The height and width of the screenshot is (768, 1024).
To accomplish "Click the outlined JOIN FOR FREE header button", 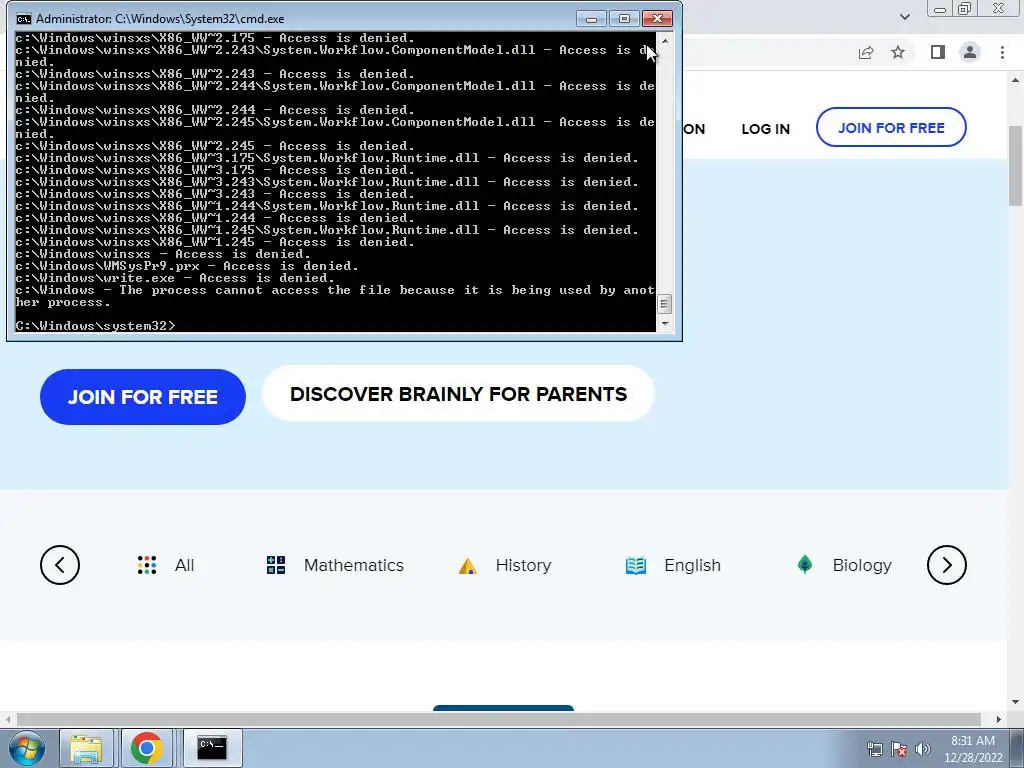I will [x=891, y=127].
